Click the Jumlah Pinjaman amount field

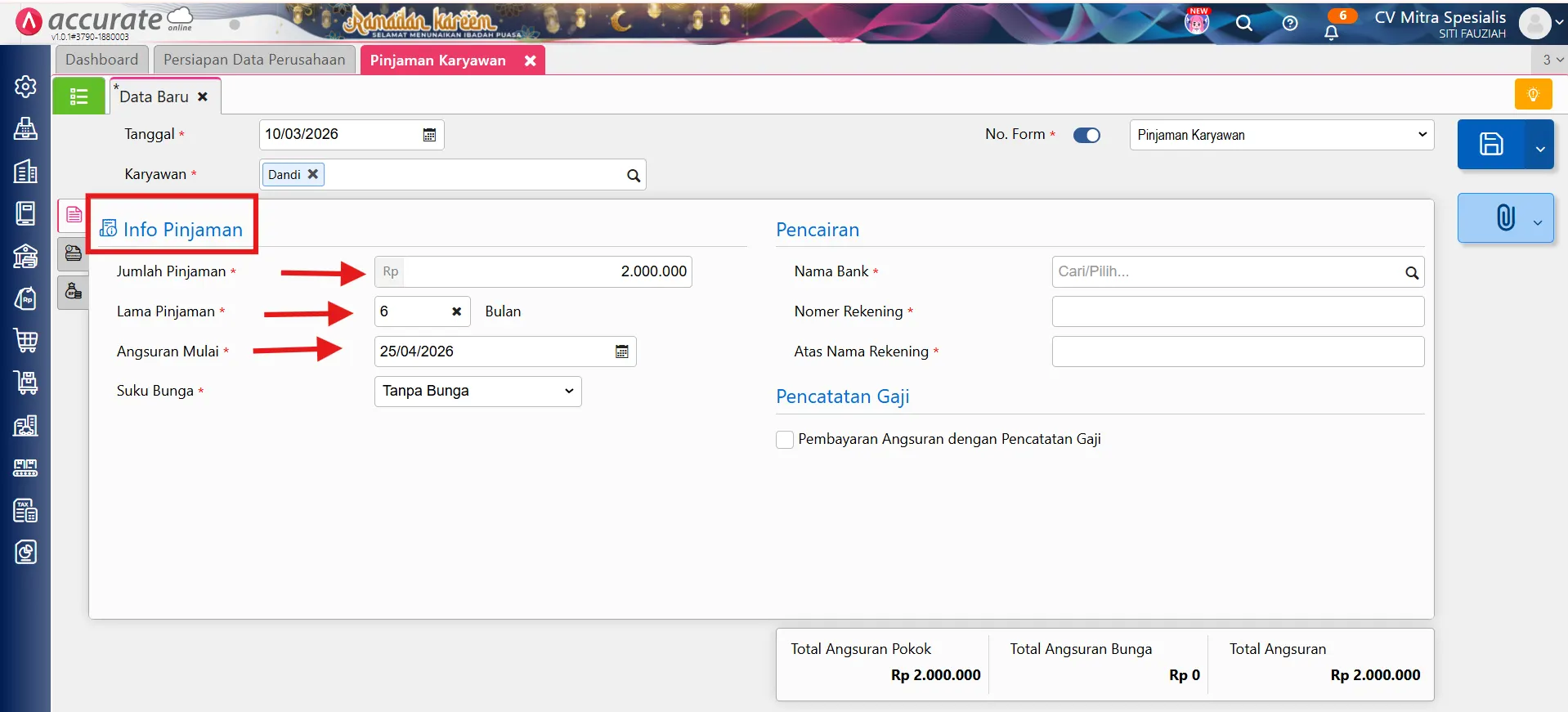(x=533, y=271)
